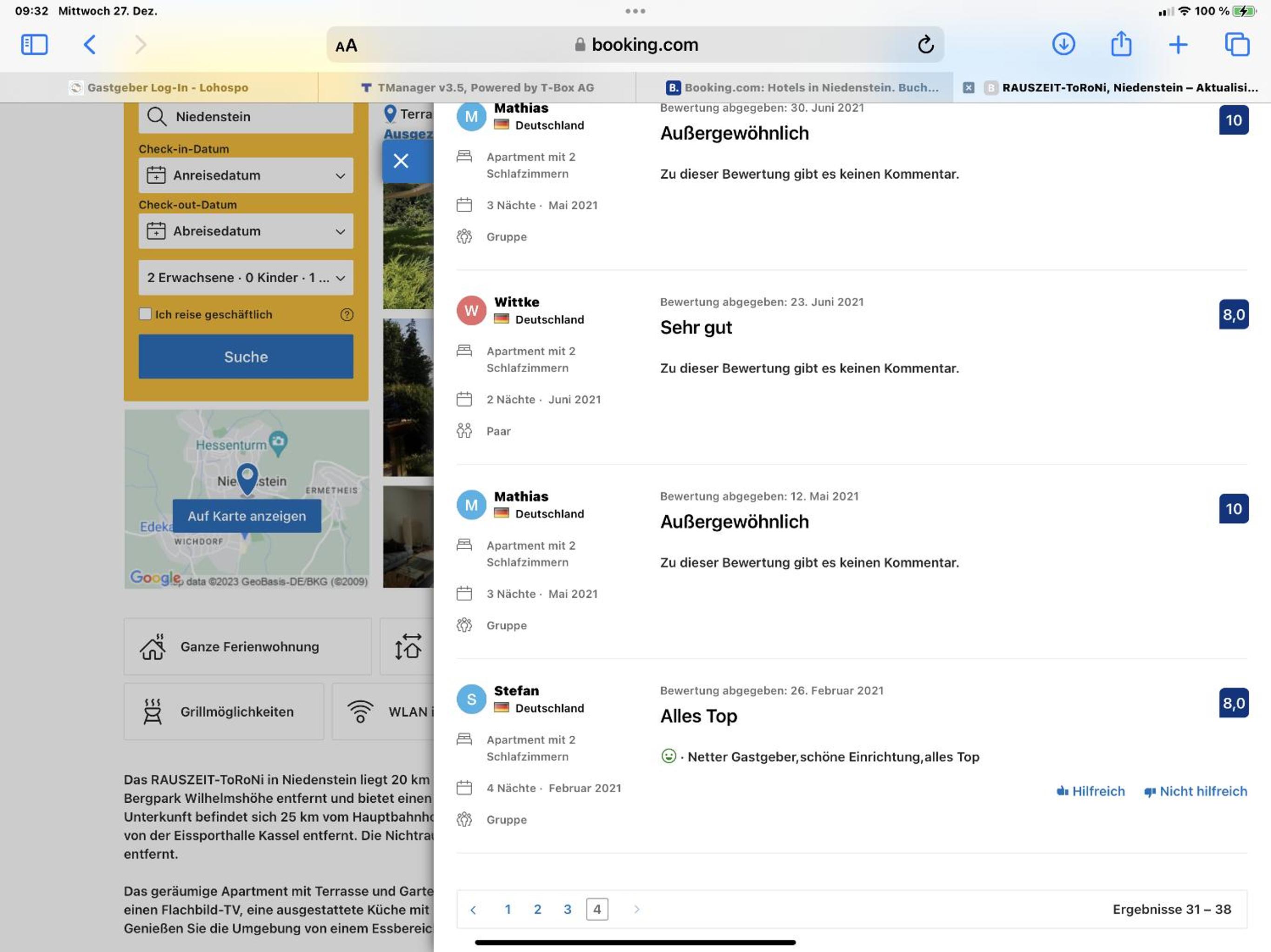
Task: Open the interior room photo thumbnail
Action: click(408, 537)
